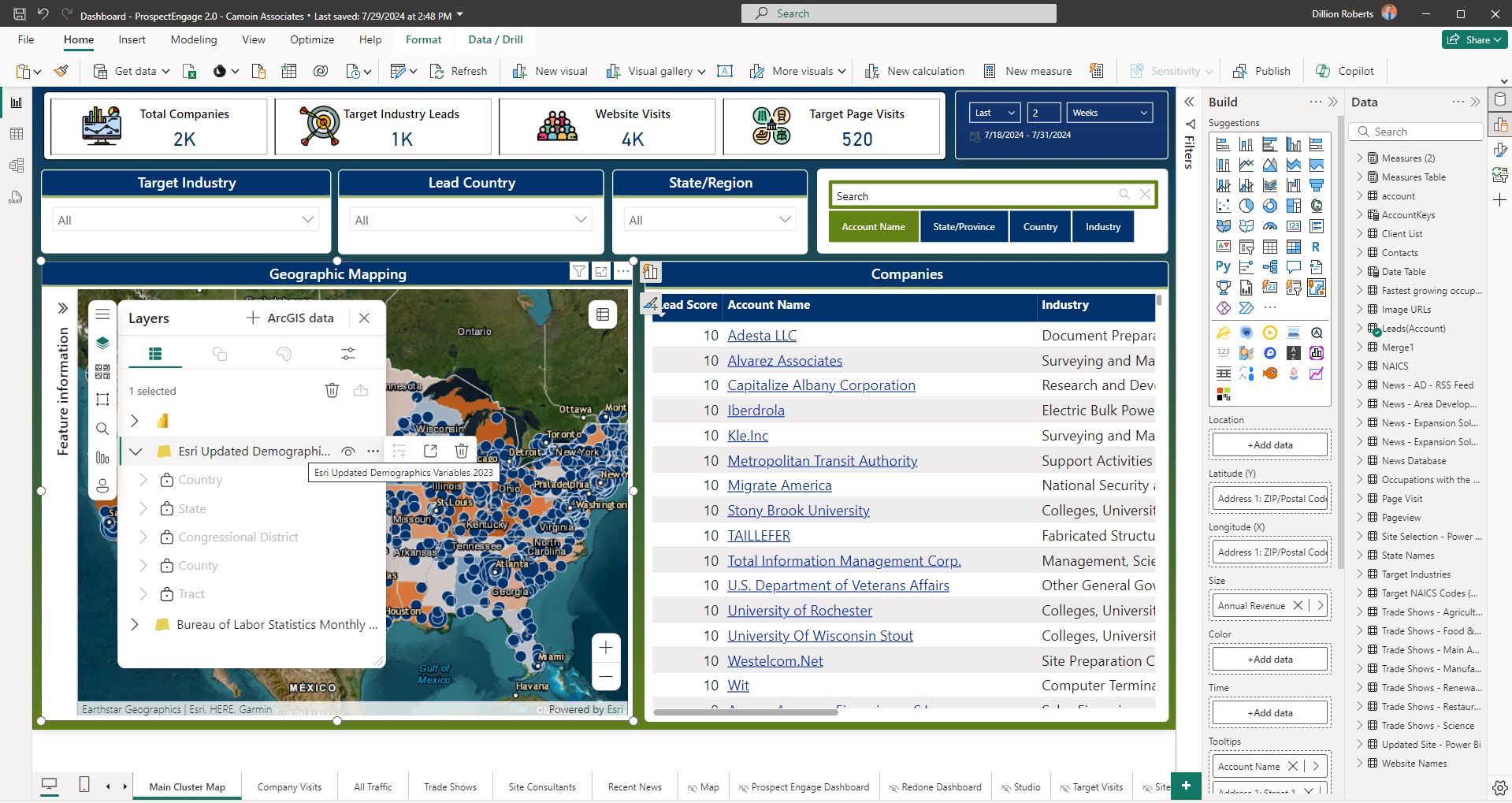The image size is (1512, 803).
Task: Toggle visibility of Esri Updated Demographics layer
Action: pyautogui.click(x=348, y=451)
